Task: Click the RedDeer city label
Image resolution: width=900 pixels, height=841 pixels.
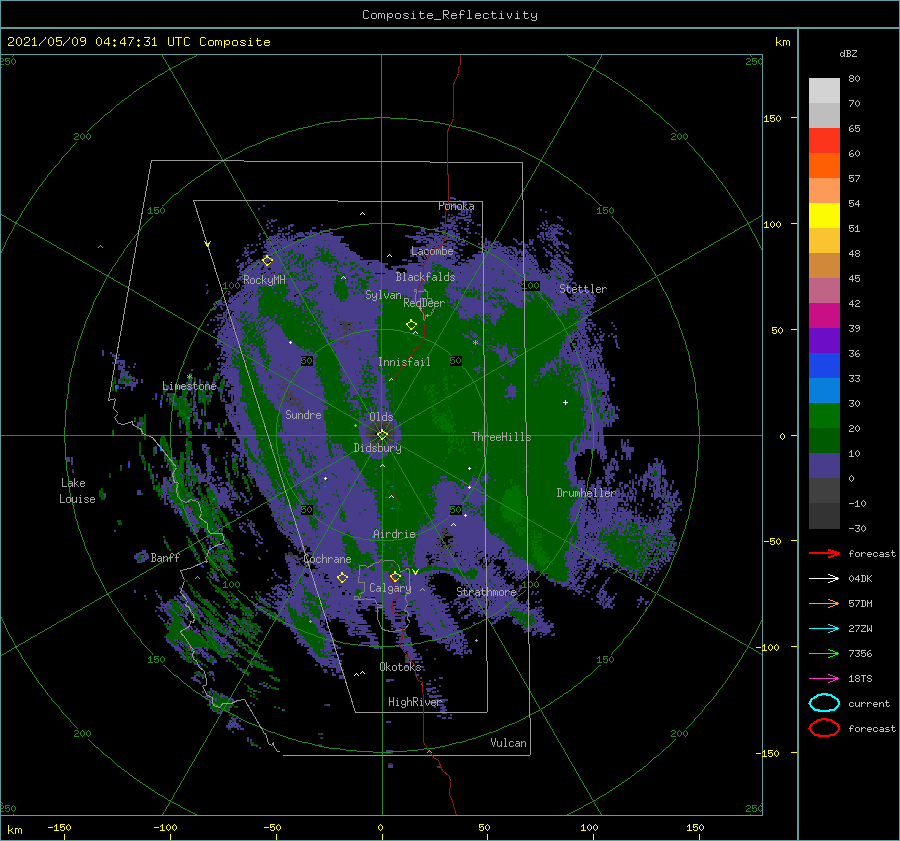Action: tap(424, 303)
